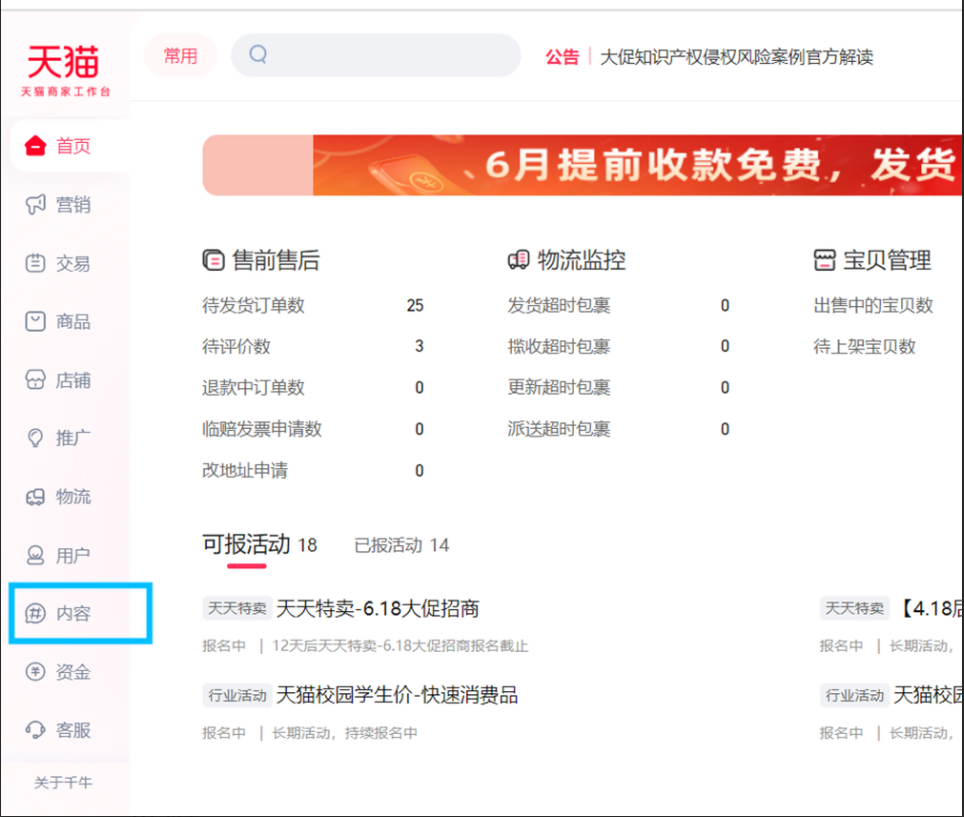Click the 宝贝管理 heading
This screenshot has height=817, width=964.
click(x=887, y=260)
